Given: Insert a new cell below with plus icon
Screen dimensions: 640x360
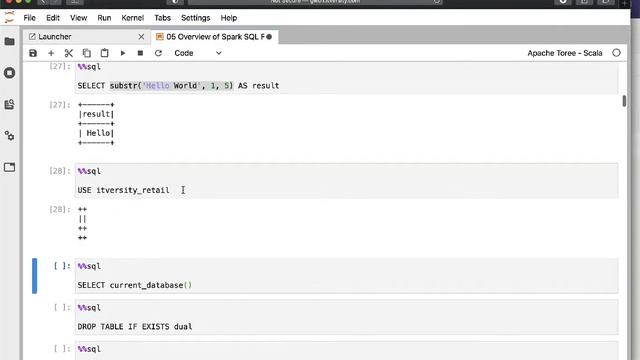Looking at the screenshot, I should [x=51, y=53].
